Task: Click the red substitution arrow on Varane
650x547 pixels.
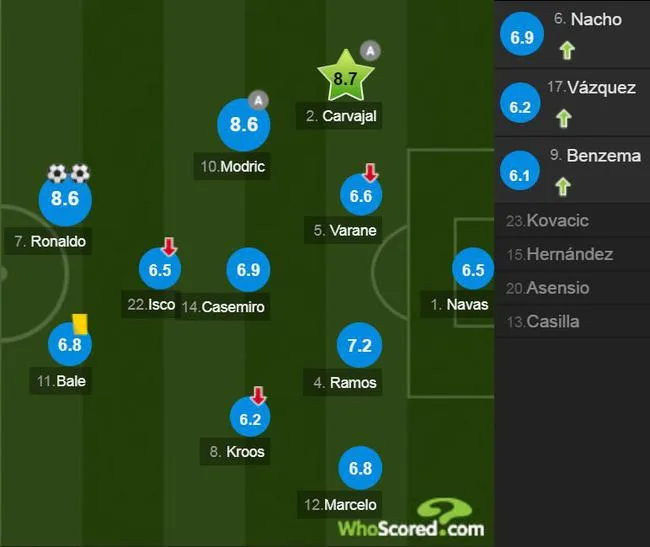Action: 370,172
